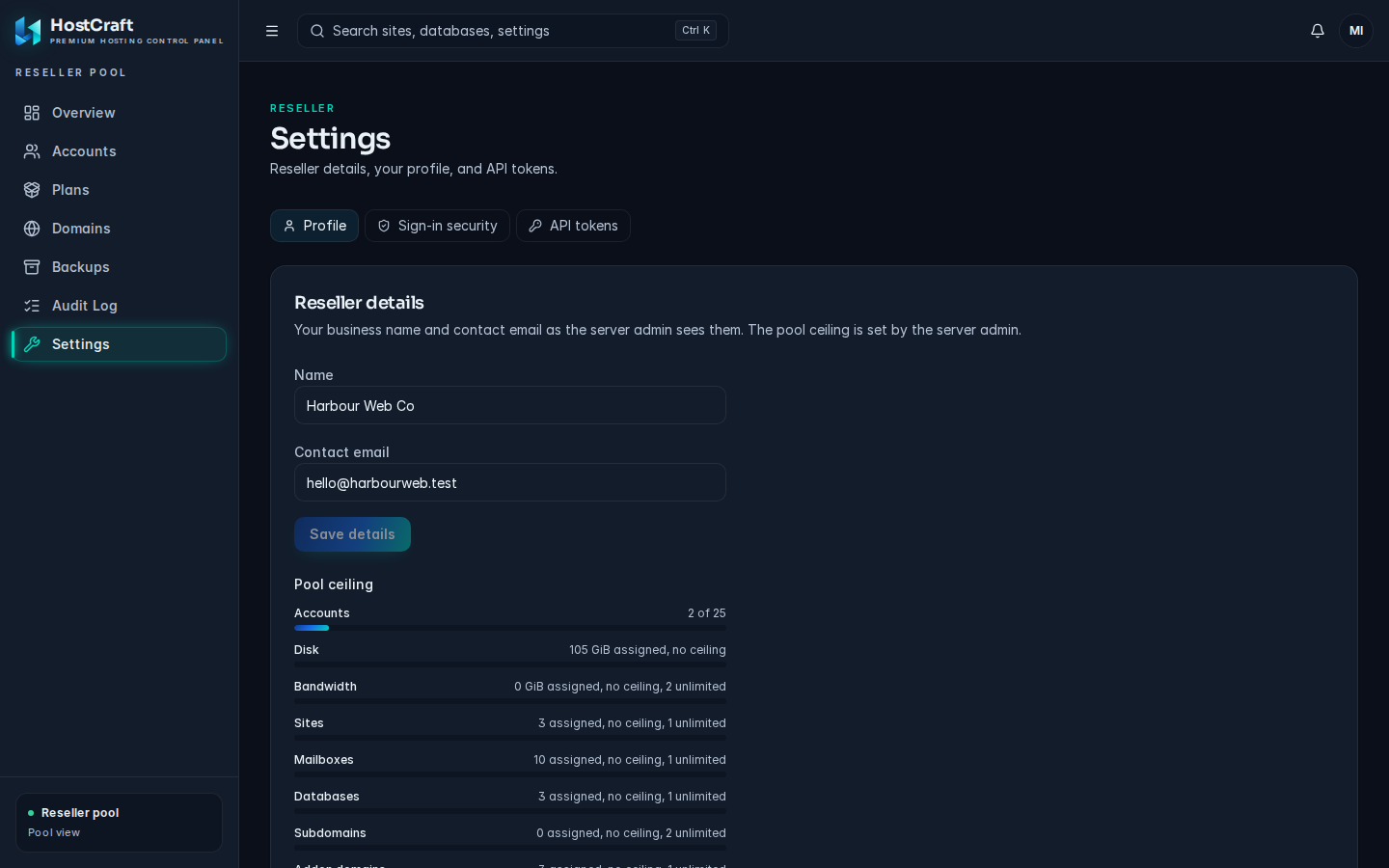Image resolution: width=1389 pixels, height=868 pixels.
Task: Click the "Reseller details" heading
Action: click(x=359, y=303)
